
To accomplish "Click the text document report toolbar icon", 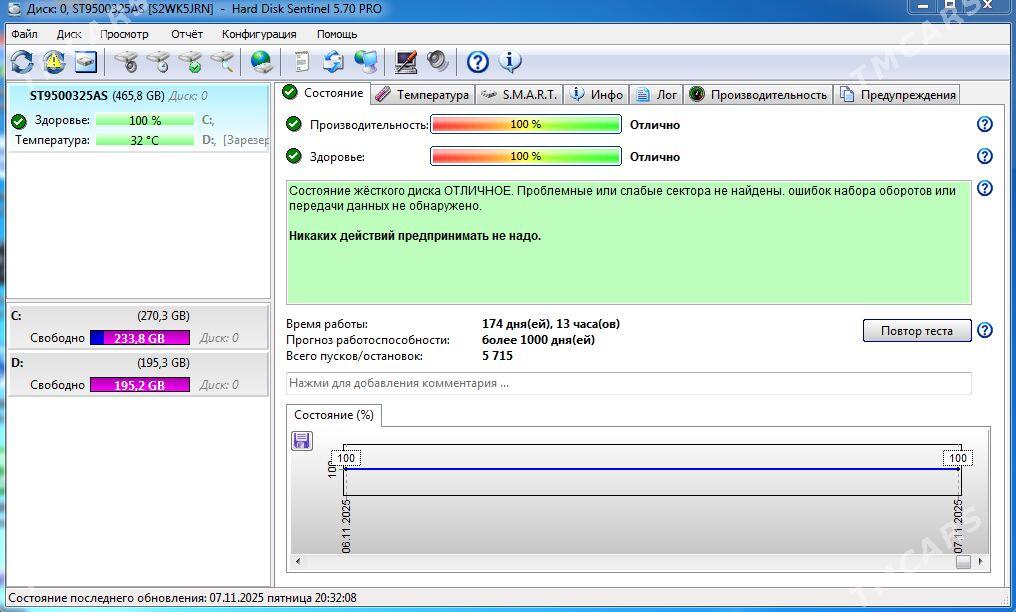I will 301,62.
